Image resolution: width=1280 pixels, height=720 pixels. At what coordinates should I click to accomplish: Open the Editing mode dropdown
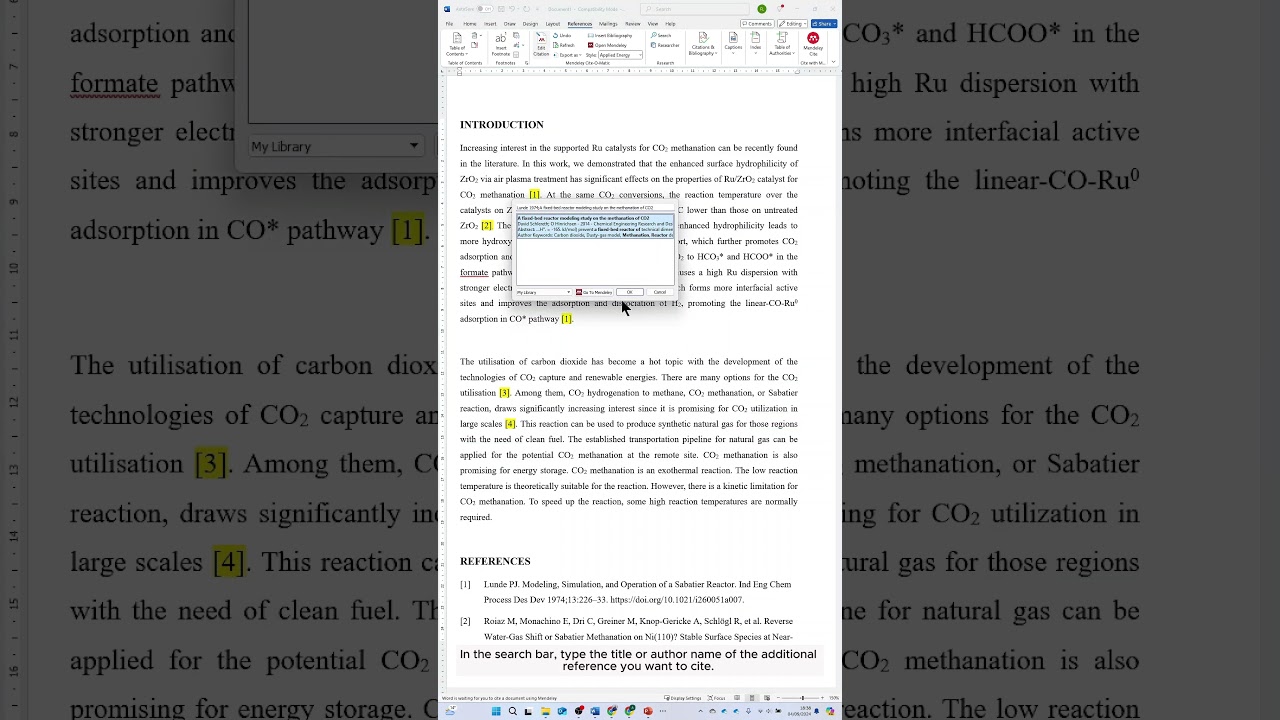click(x=793, y=23)
